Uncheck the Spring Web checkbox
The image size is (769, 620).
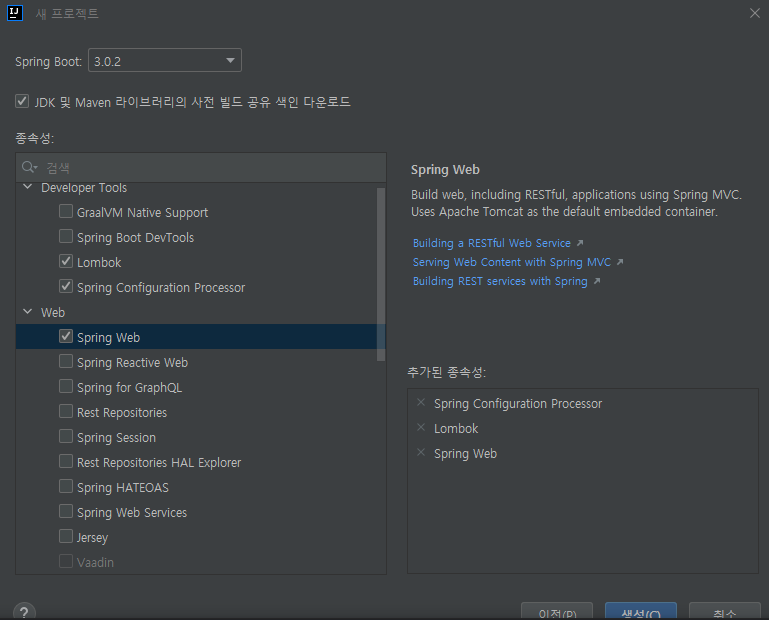tap(66, 336)
